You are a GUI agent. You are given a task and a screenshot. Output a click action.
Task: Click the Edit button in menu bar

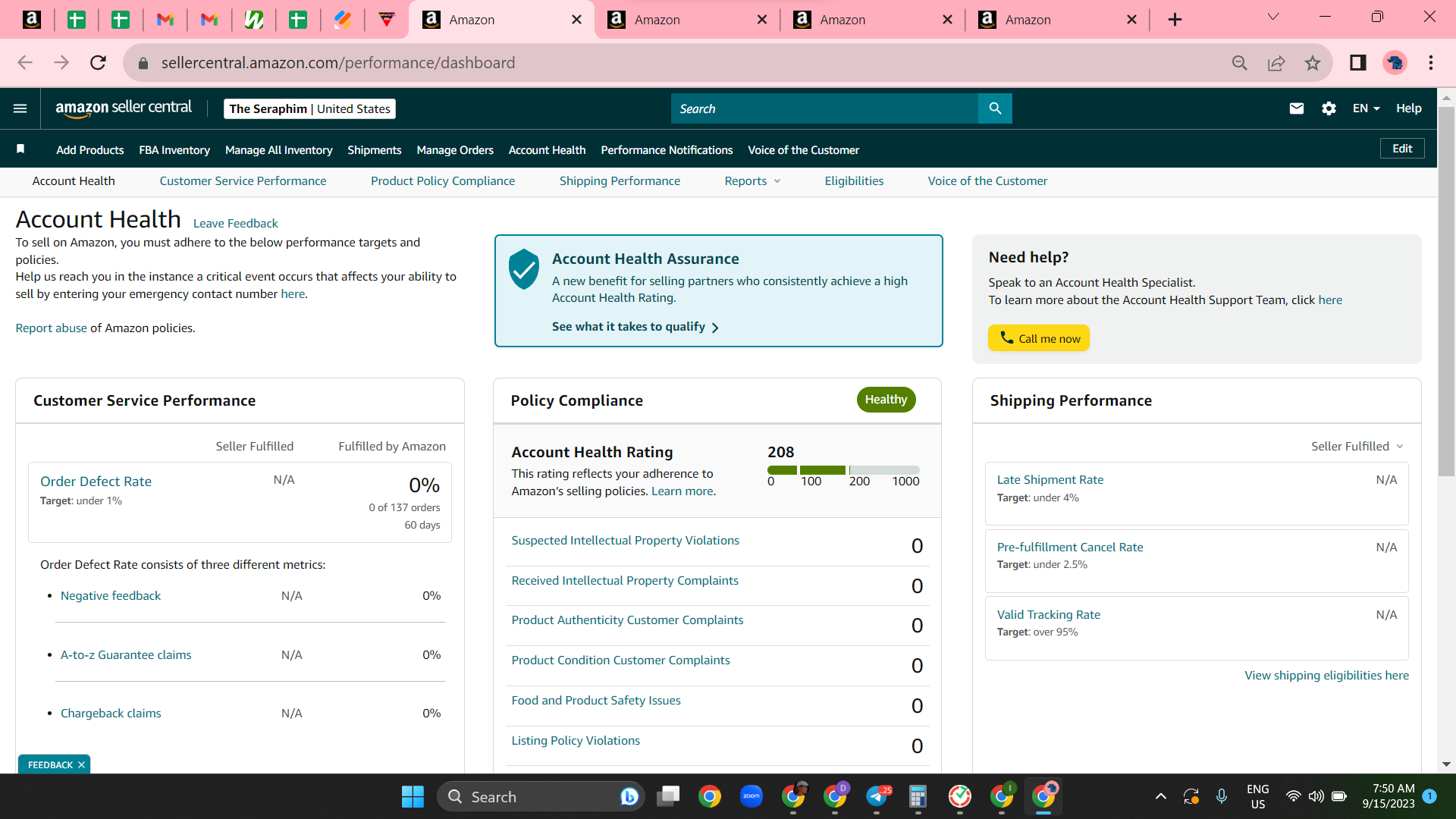1402,149
